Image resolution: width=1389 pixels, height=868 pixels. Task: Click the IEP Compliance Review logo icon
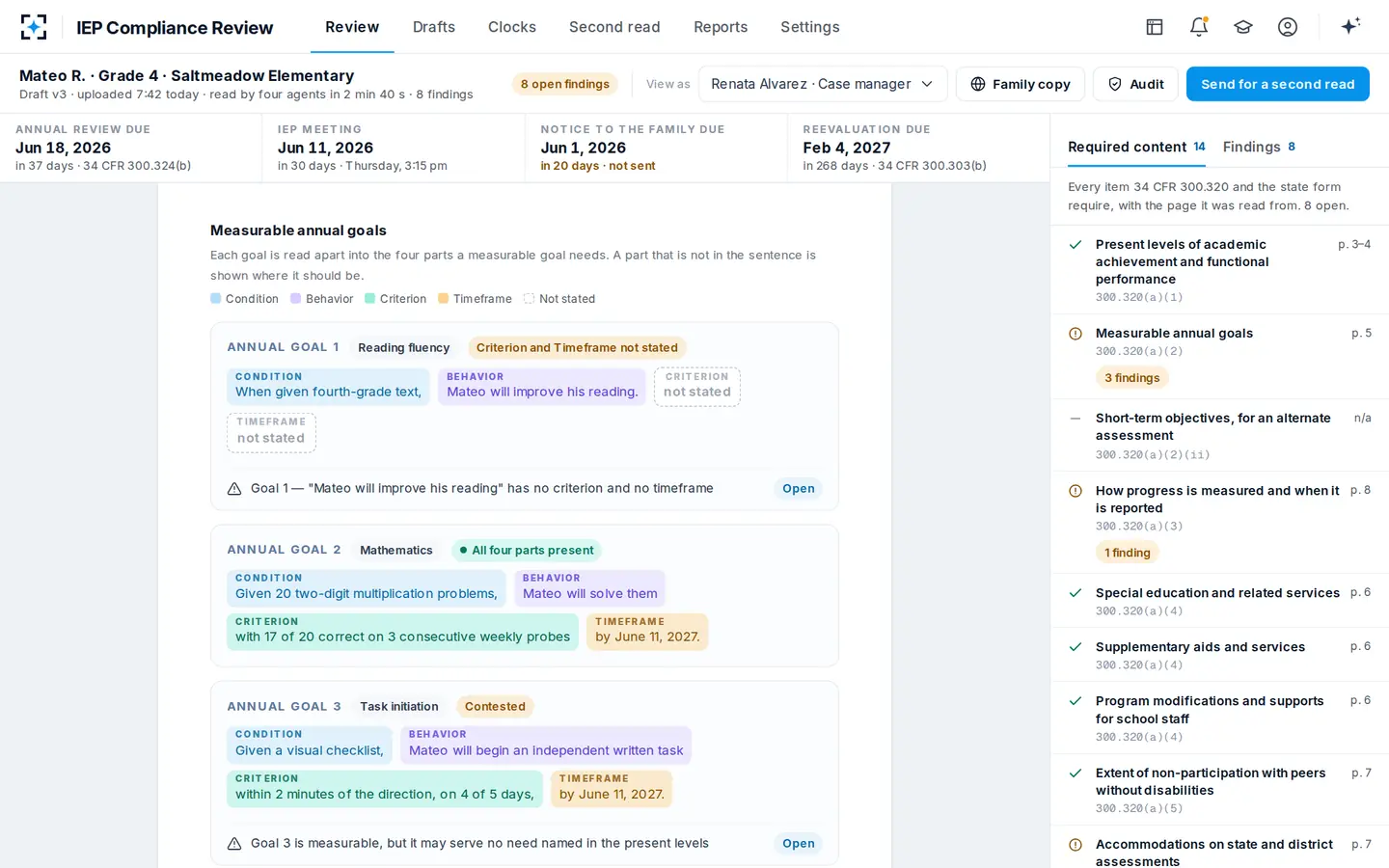[34, 27]
